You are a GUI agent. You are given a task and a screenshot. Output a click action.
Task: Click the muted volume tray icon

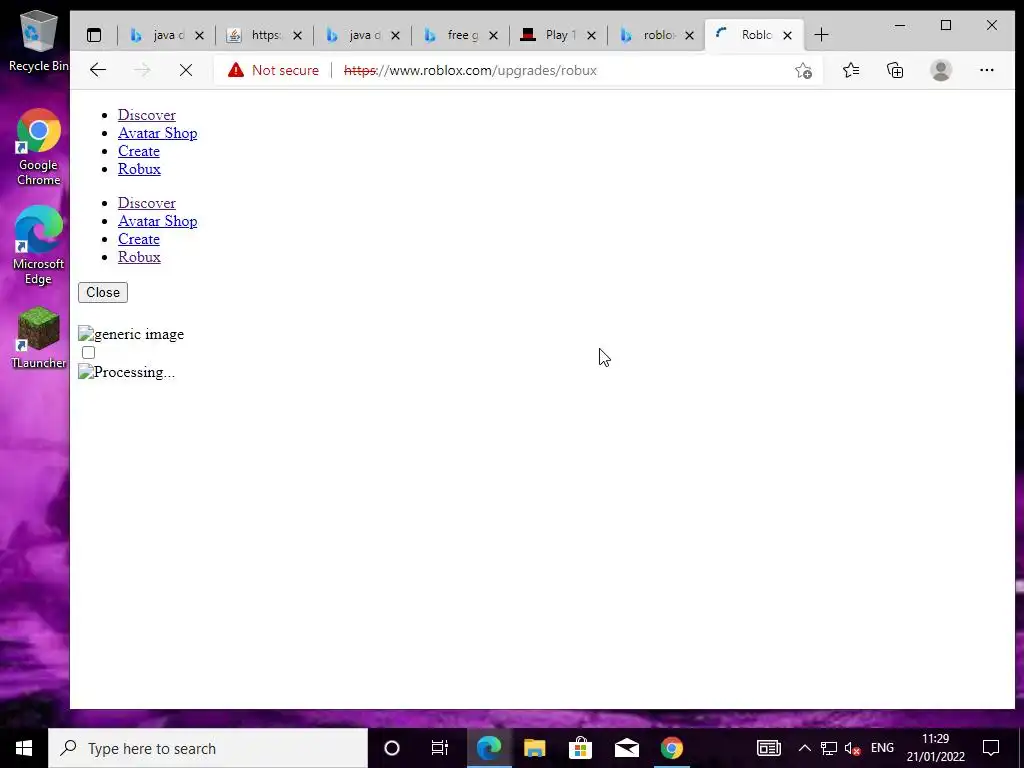coord(852,748)
